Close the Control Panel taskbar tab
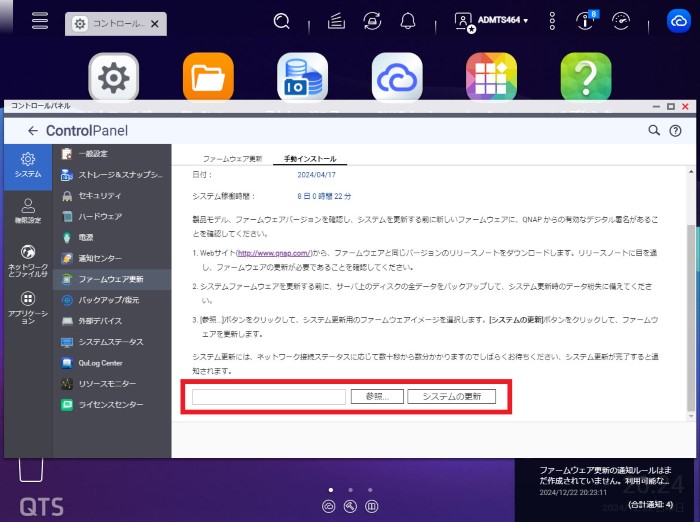700x522 pixels. [x=155, y=24]
